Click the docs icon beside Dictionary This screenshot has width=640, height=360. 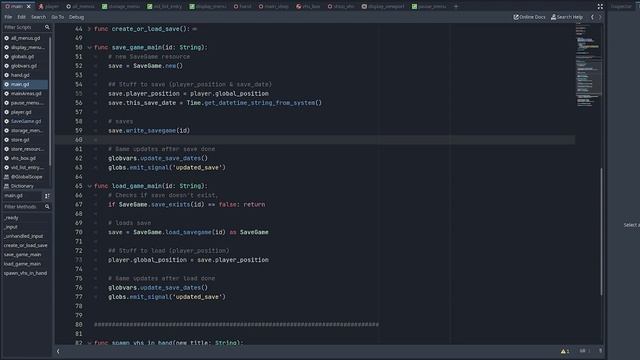(7, 186)
